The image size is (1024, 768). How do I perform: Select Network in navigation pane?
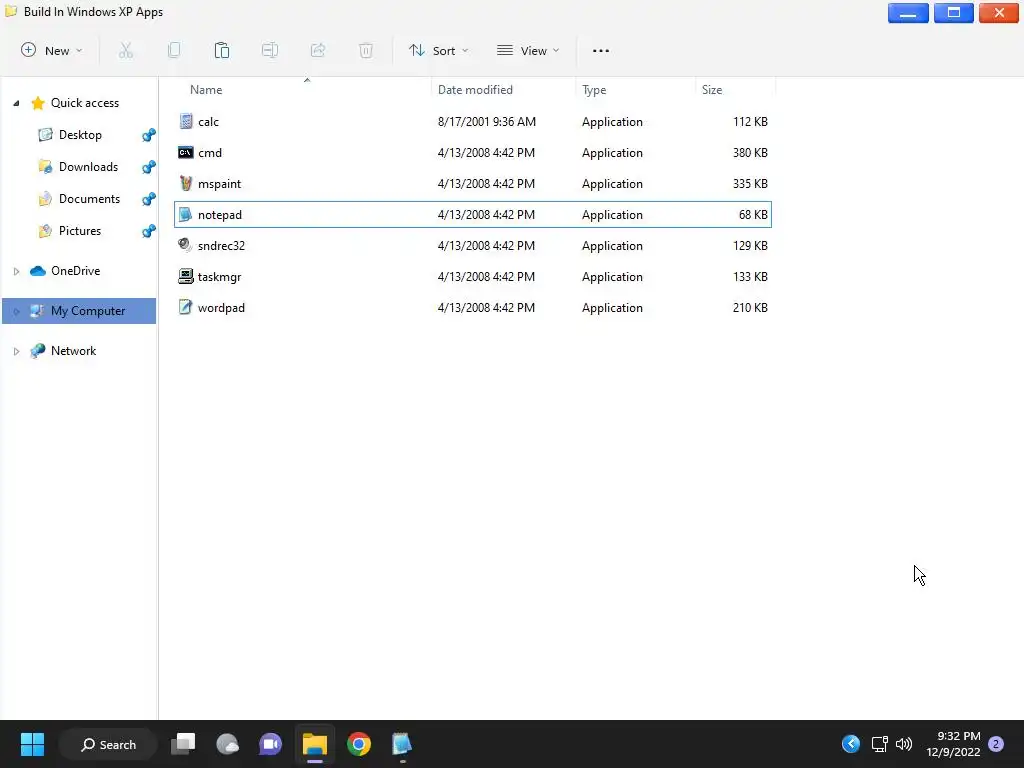(x=73, y=351)
